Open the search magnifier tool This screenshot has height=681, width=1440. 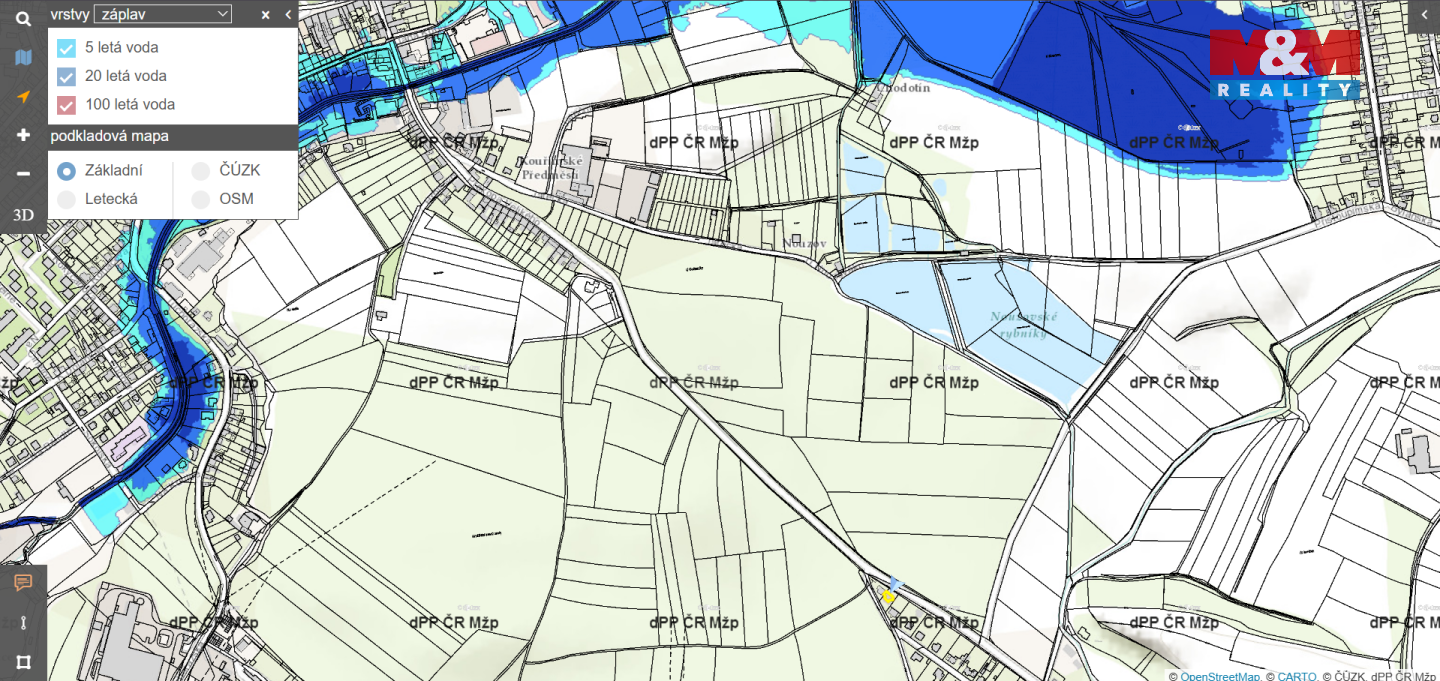click(23, 19)
